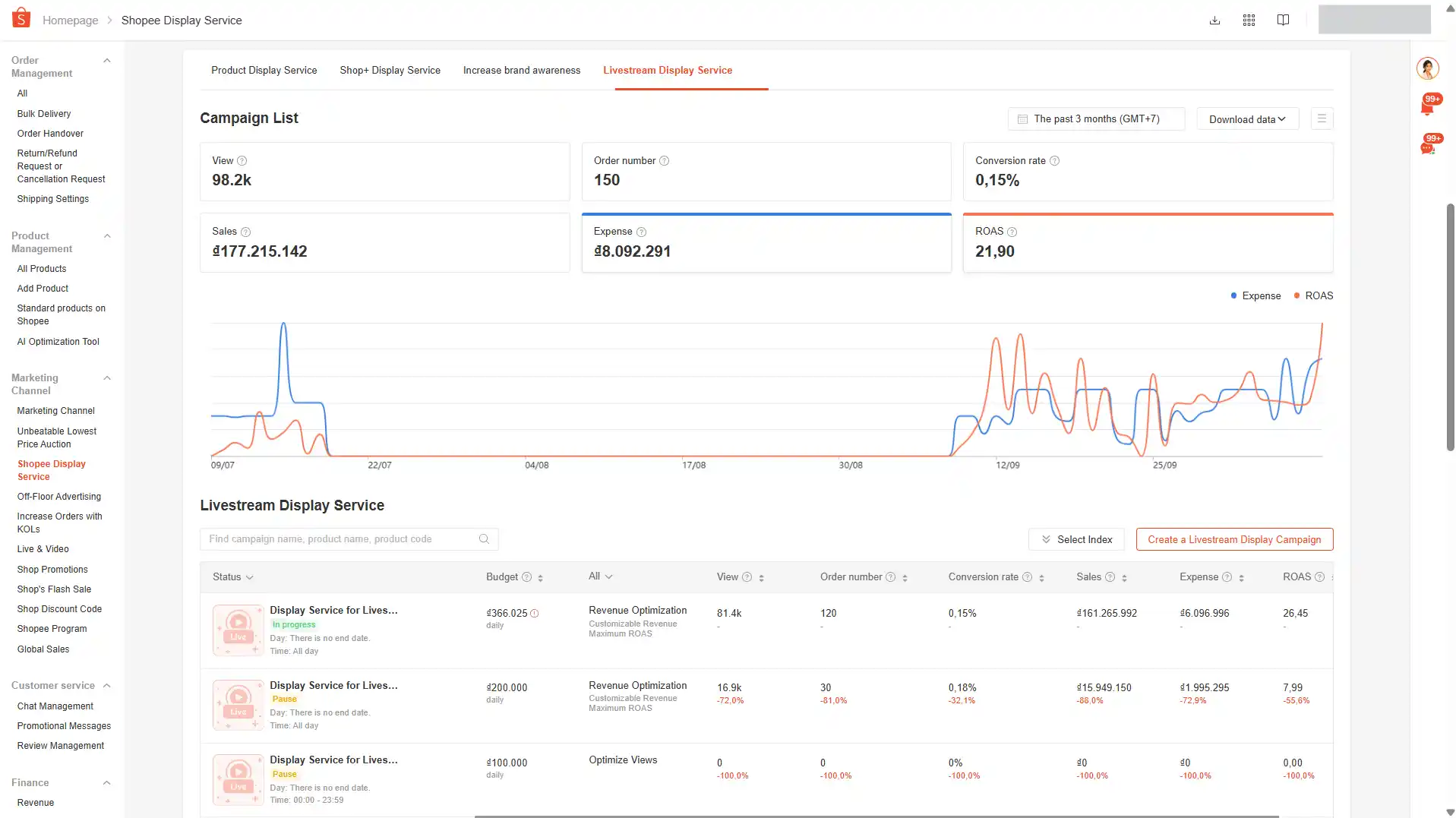Click the search magnifier icon
The width and height of the screenshot is (1456, 818).
click(484, 539)
